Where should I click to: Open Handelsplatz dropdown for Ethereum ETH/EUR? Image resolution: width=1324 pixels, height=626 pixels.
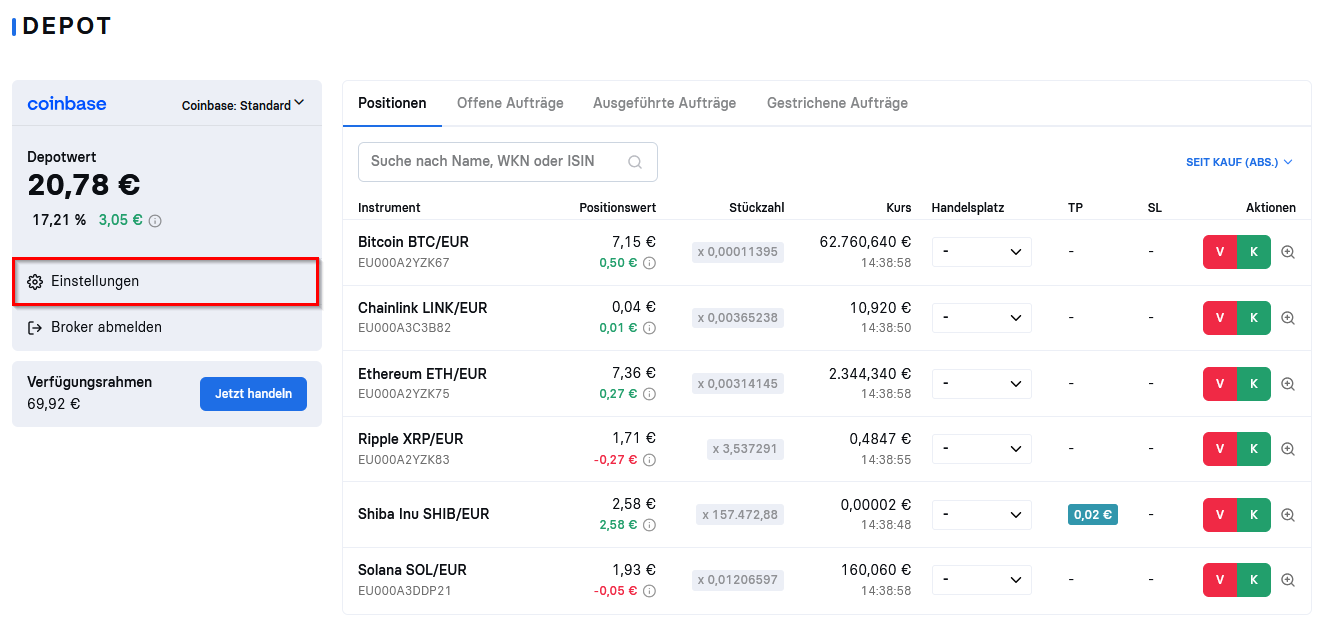981,383
